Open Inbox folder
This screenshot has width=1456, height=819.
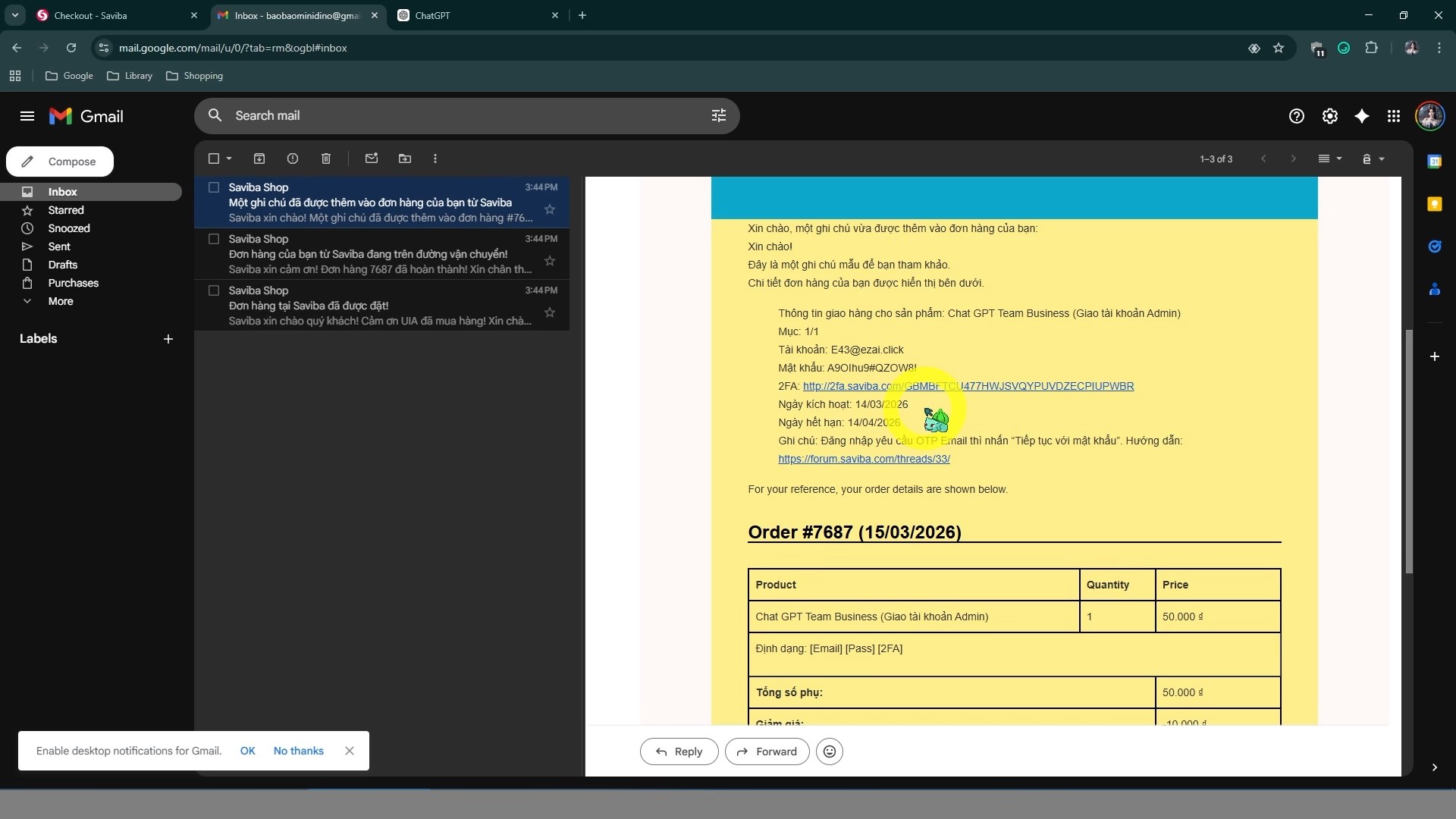click(91, 192)
